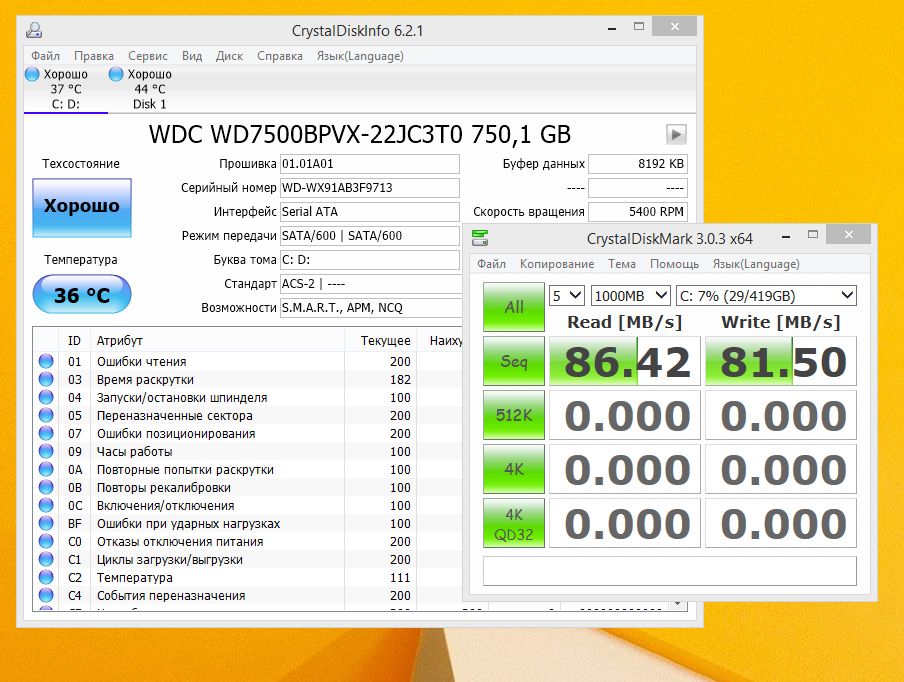The width and height of the screenshot is (904, 682).
Task: Click the Режим передачи field SATA/600
Action: click(370, 236)
